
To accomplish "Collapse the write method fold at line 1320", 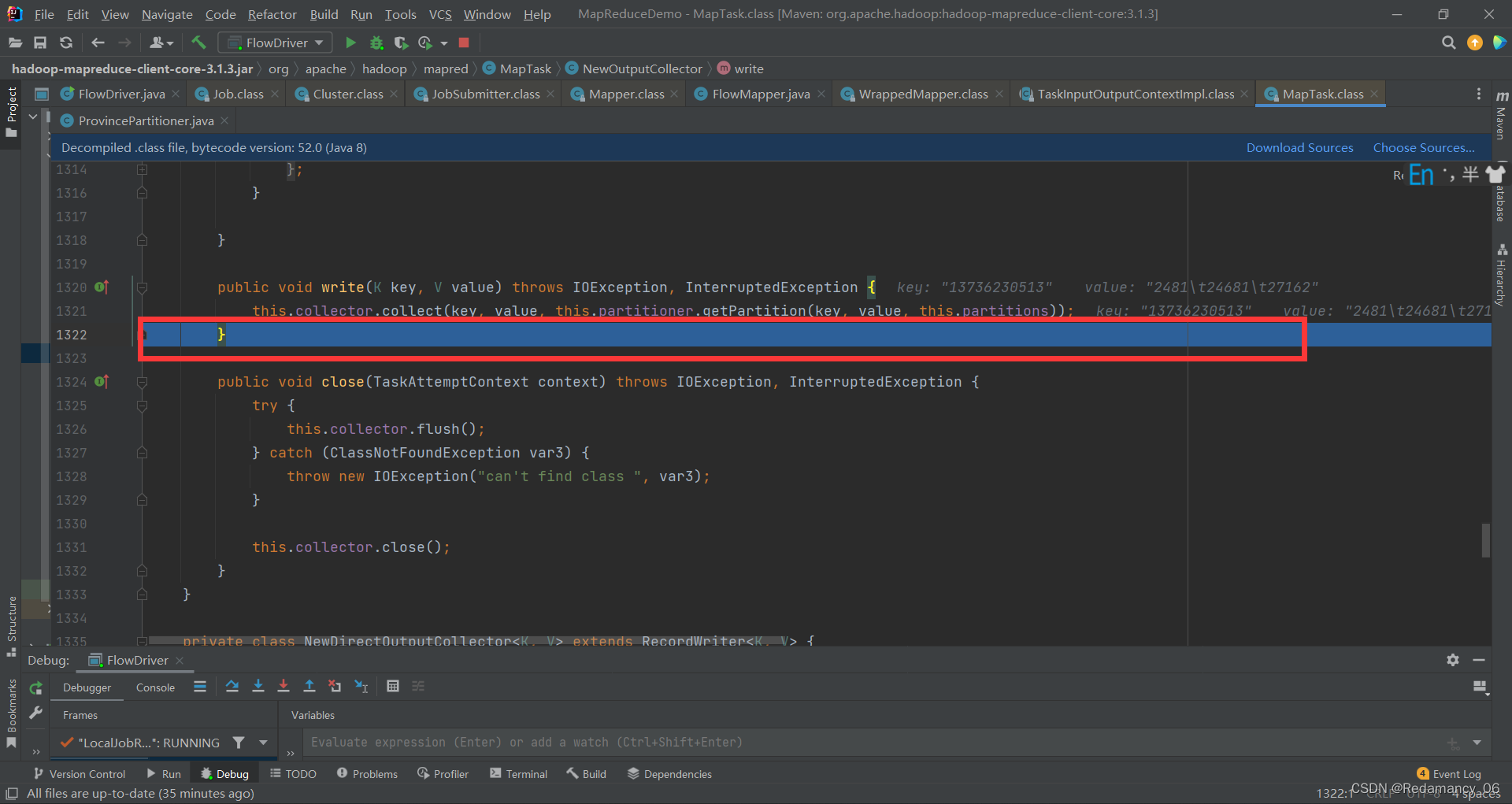I will click(142, 287).
